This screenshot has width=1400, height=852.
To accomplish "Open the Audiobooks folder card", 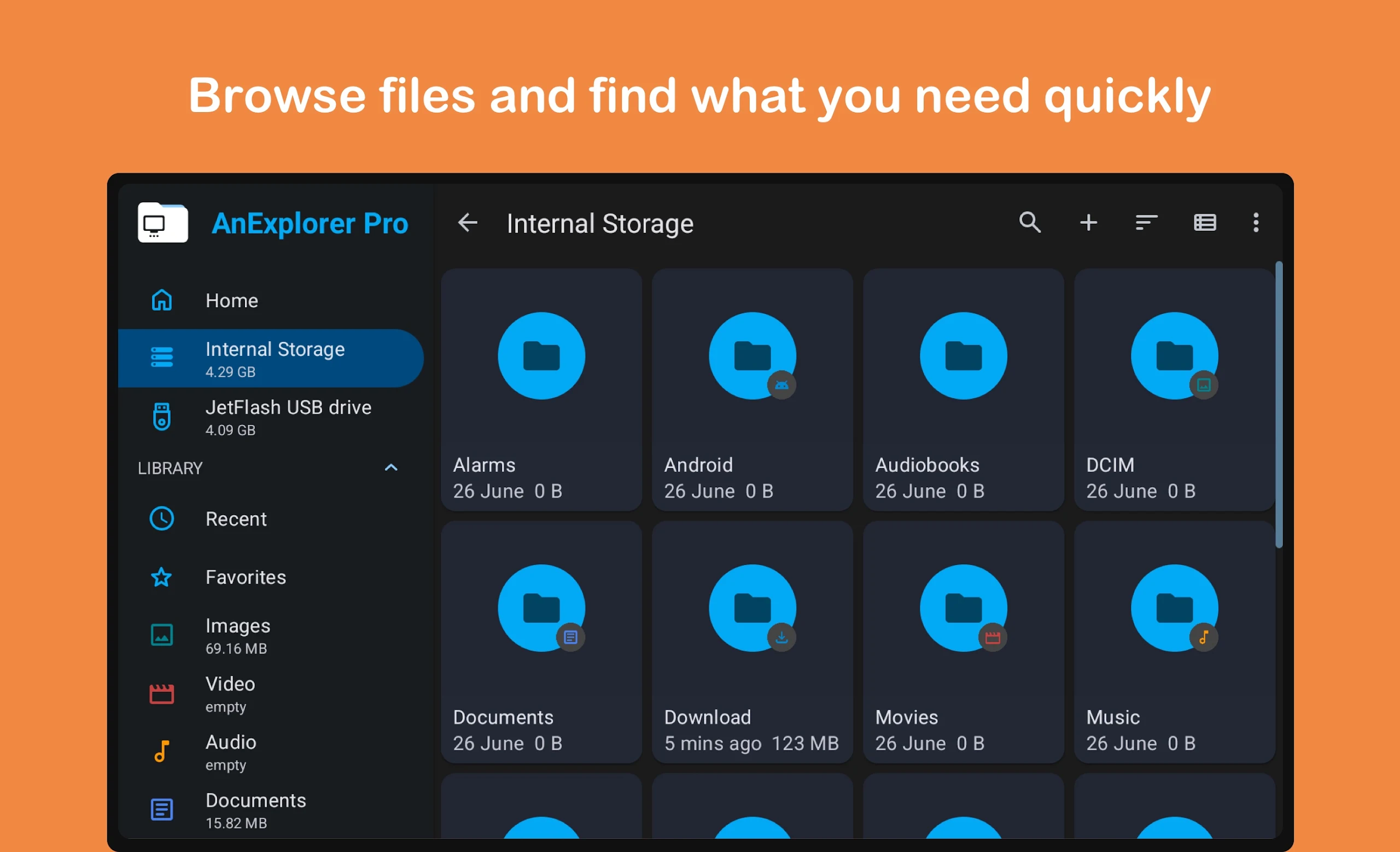I will click(x=963, y=390).
